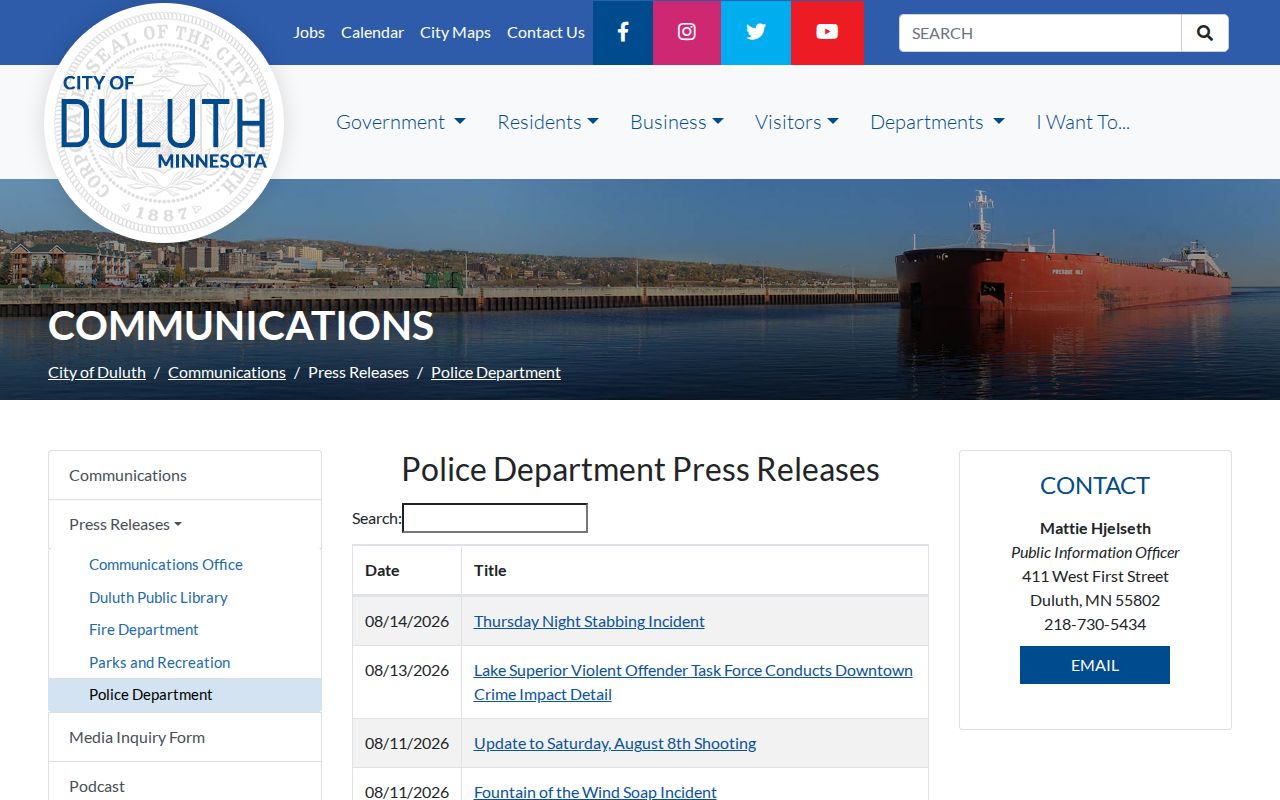Sort the table by Date column header
1280x800 pixels.
coord(407,570)
